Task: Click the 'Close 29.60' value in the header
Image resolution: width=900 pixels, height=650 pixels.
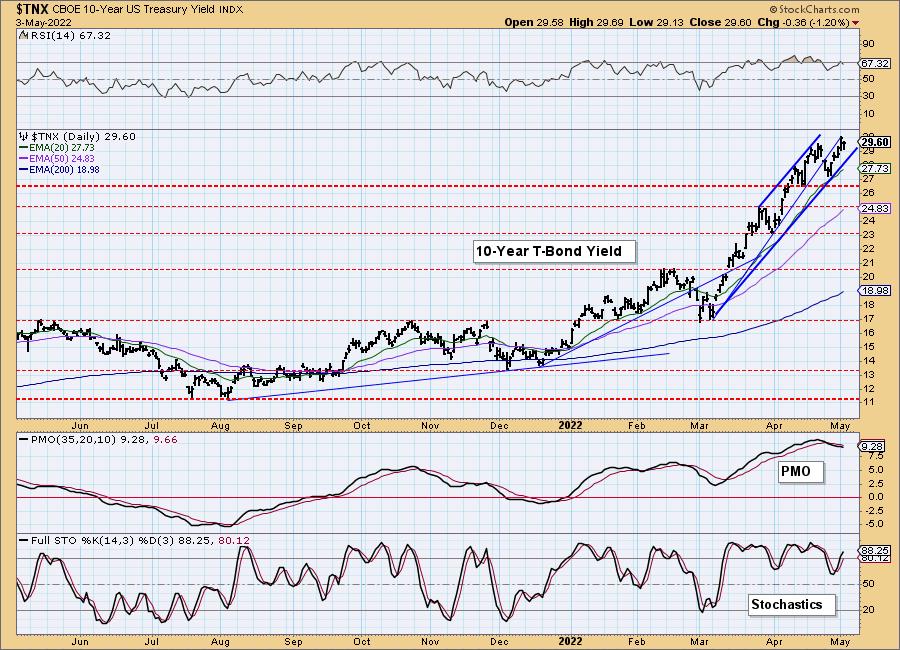Action: [720, 22]
